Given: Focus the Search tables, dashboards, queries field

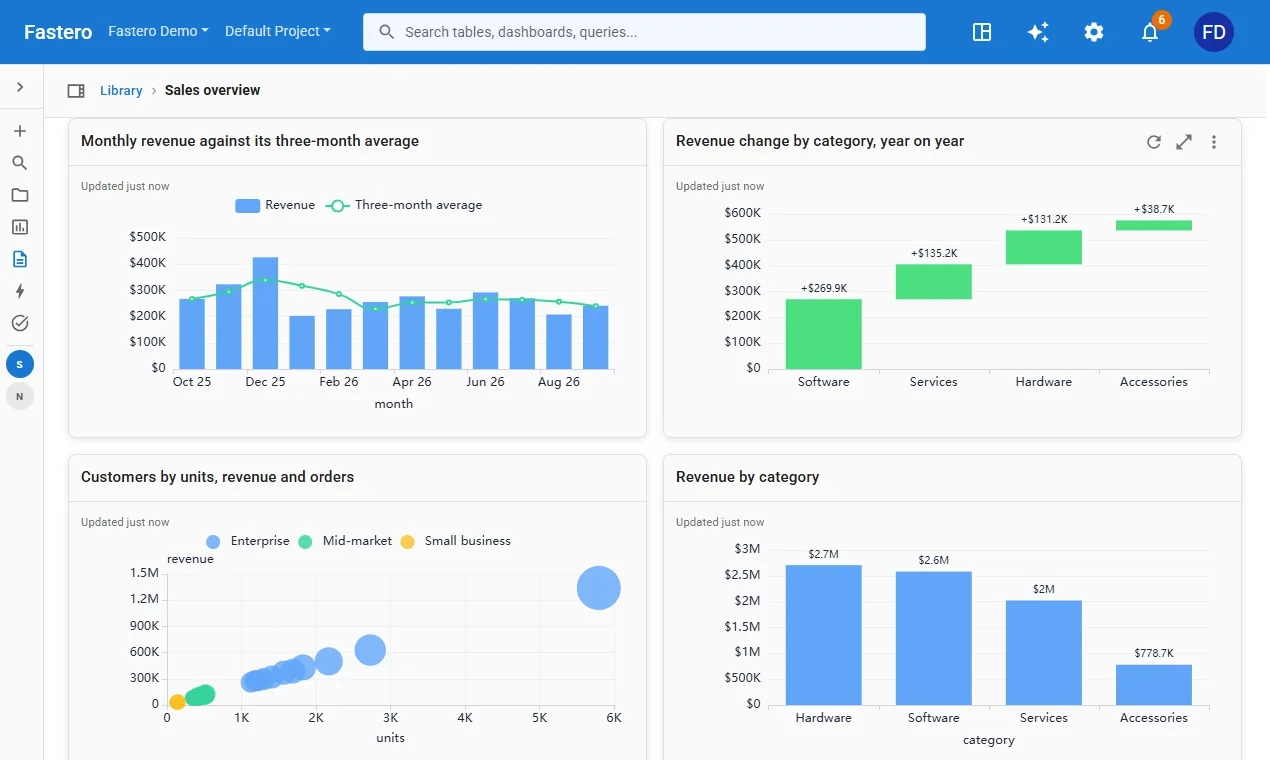Looking at the screenshot, I should pyautogui.click(x=644, y=32).
